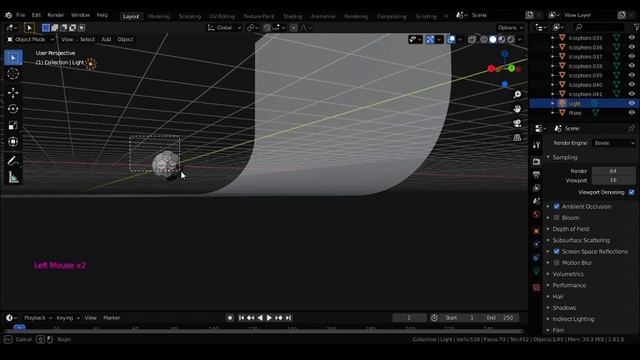The height and width of the screenshot is (360, 640).
Task: Select the Cursor tool
Action: (13, 74)
